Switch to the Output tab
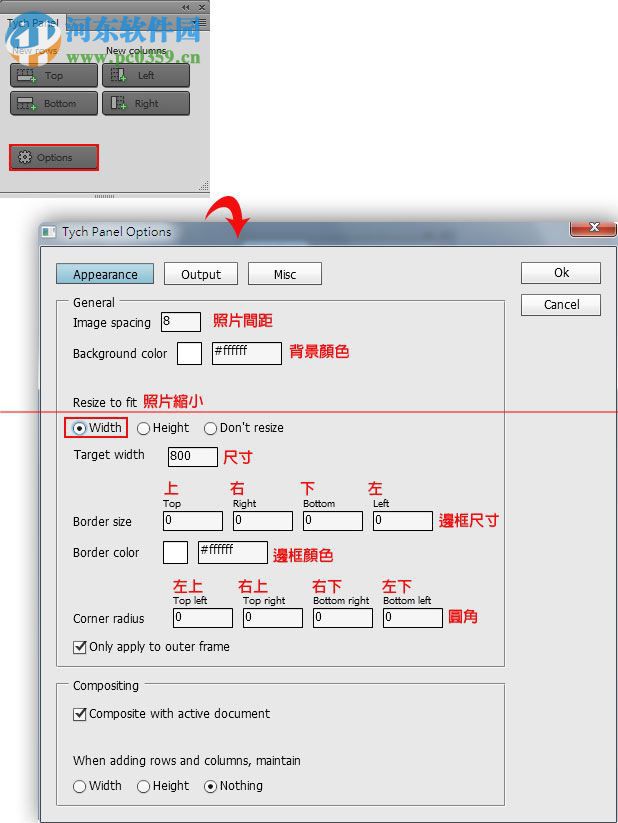The width and height of the screenshot is (618, 823). click(x=201, y=274)
